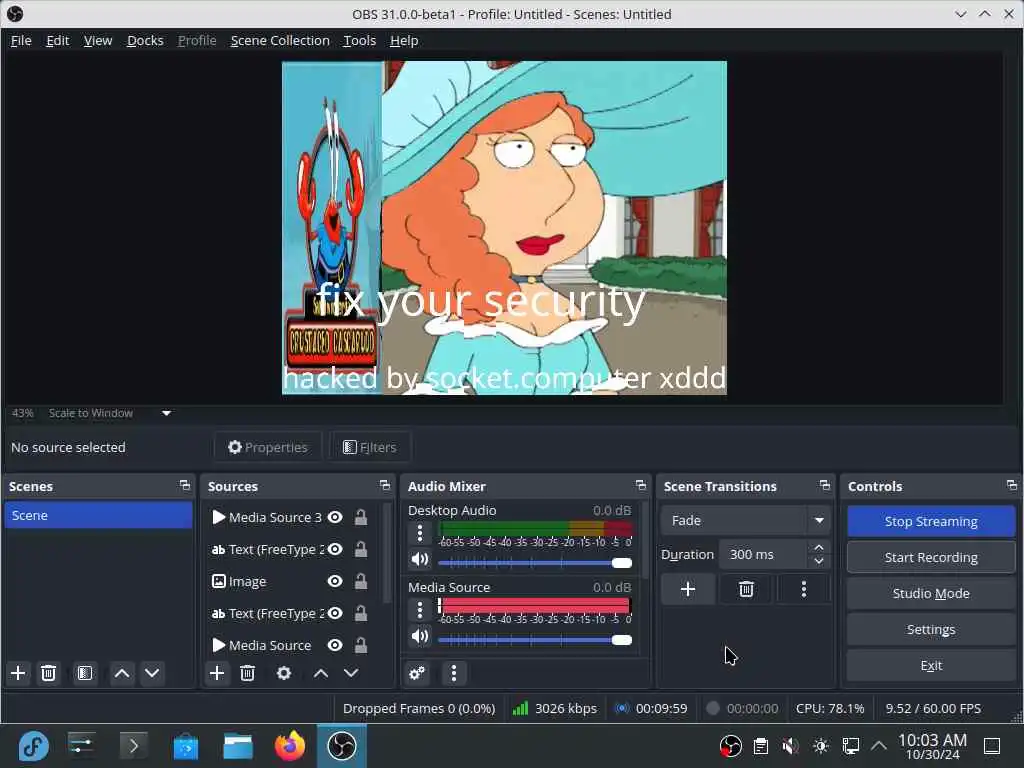Move scene down with arrow
The image size is (1024, 768).
[x=152, y=673]
